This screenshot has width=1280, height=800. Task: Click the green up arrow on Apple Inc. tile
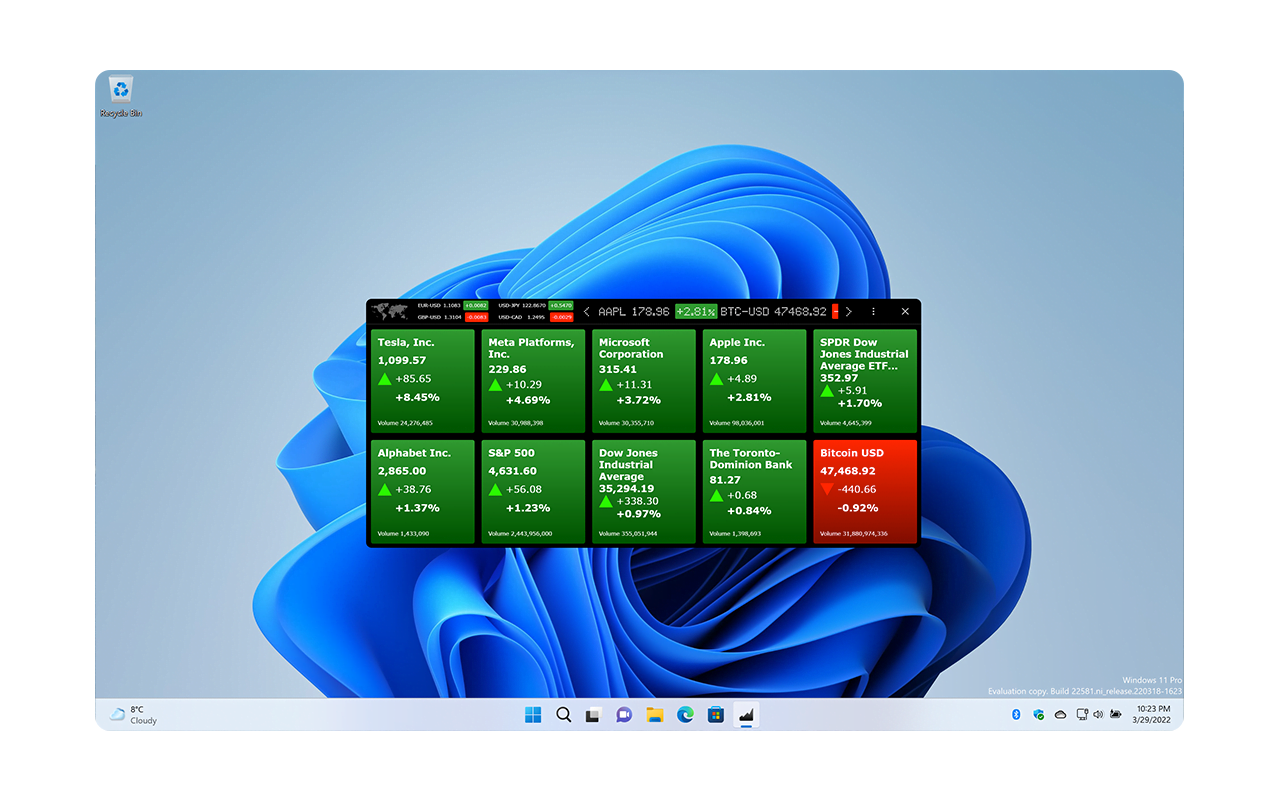716,379
